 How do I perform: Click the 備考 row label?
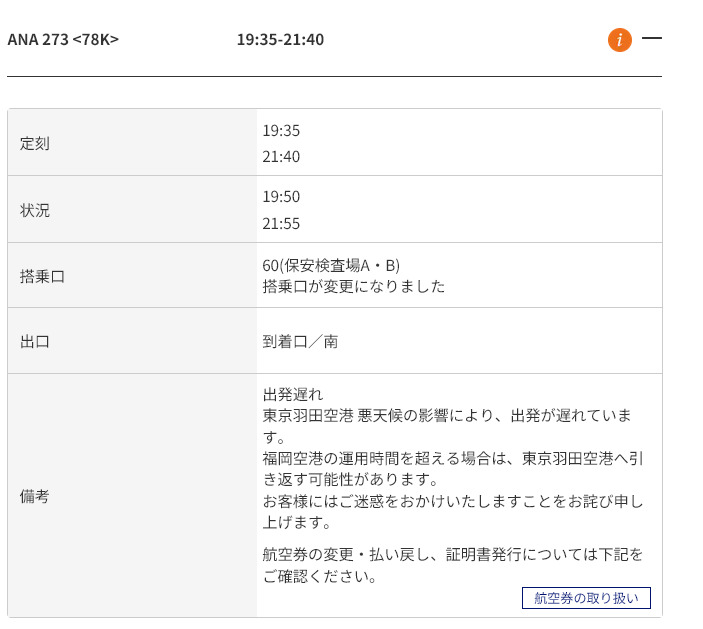(35, 496)
